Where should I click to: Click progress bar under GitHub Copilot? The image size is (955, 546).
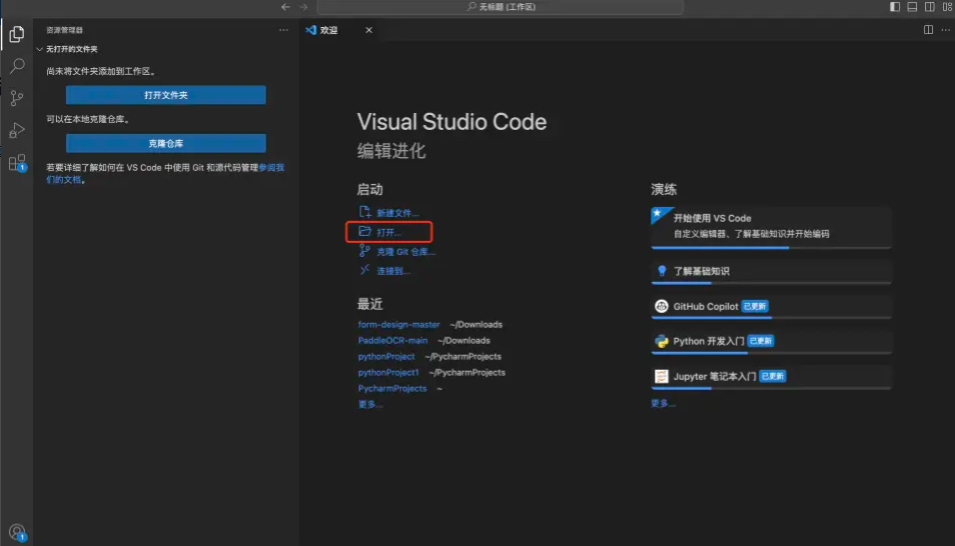tap(771, 318)
